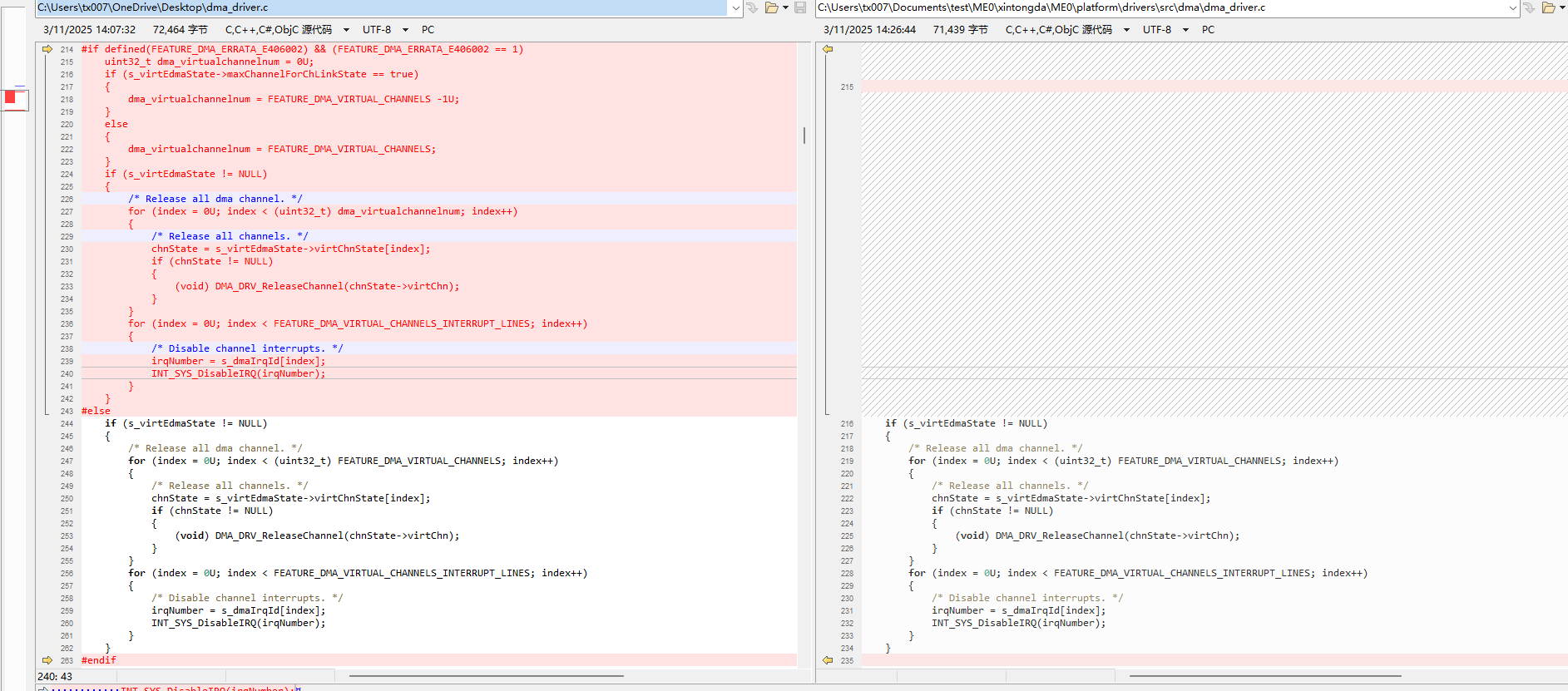Click copy-to-right arrow beside #endif line 263

point(47,660)
